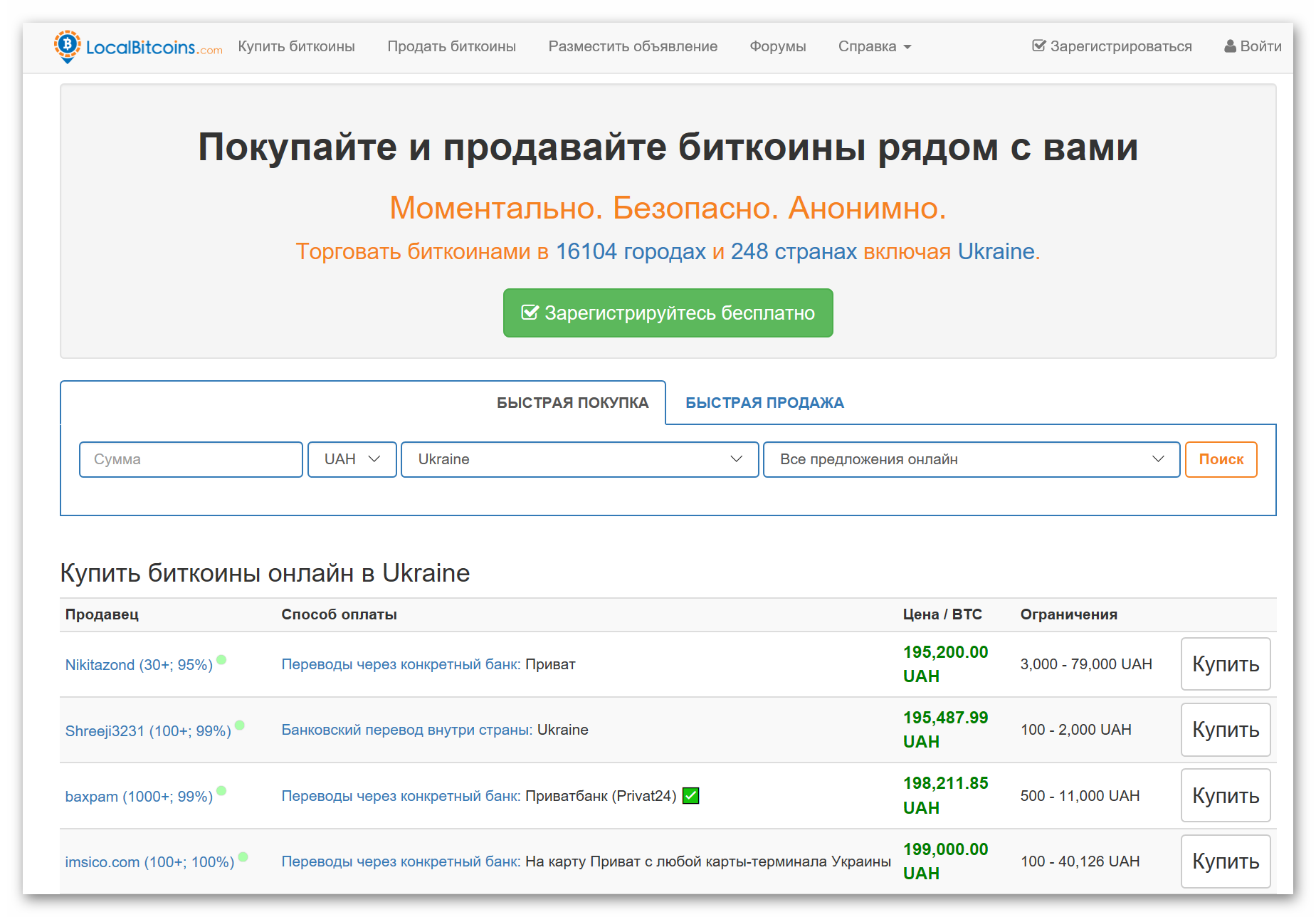The height and width of the screenshot is (917, 1316).
Task: Follow the 248 странах link
Action: coord(794,251)
